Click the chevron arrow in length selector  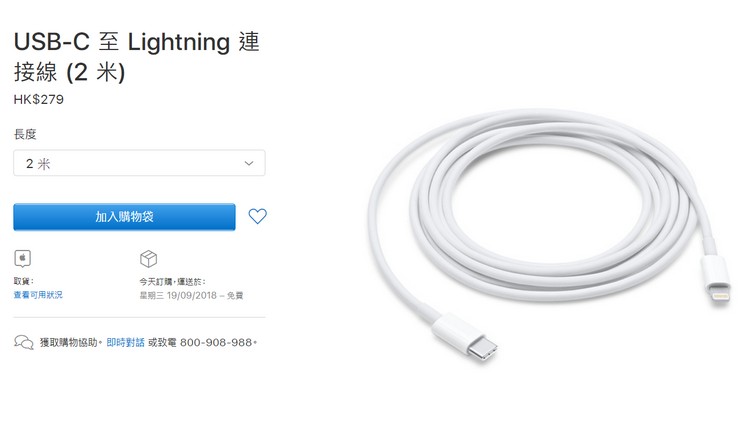(x=249, y=163)
